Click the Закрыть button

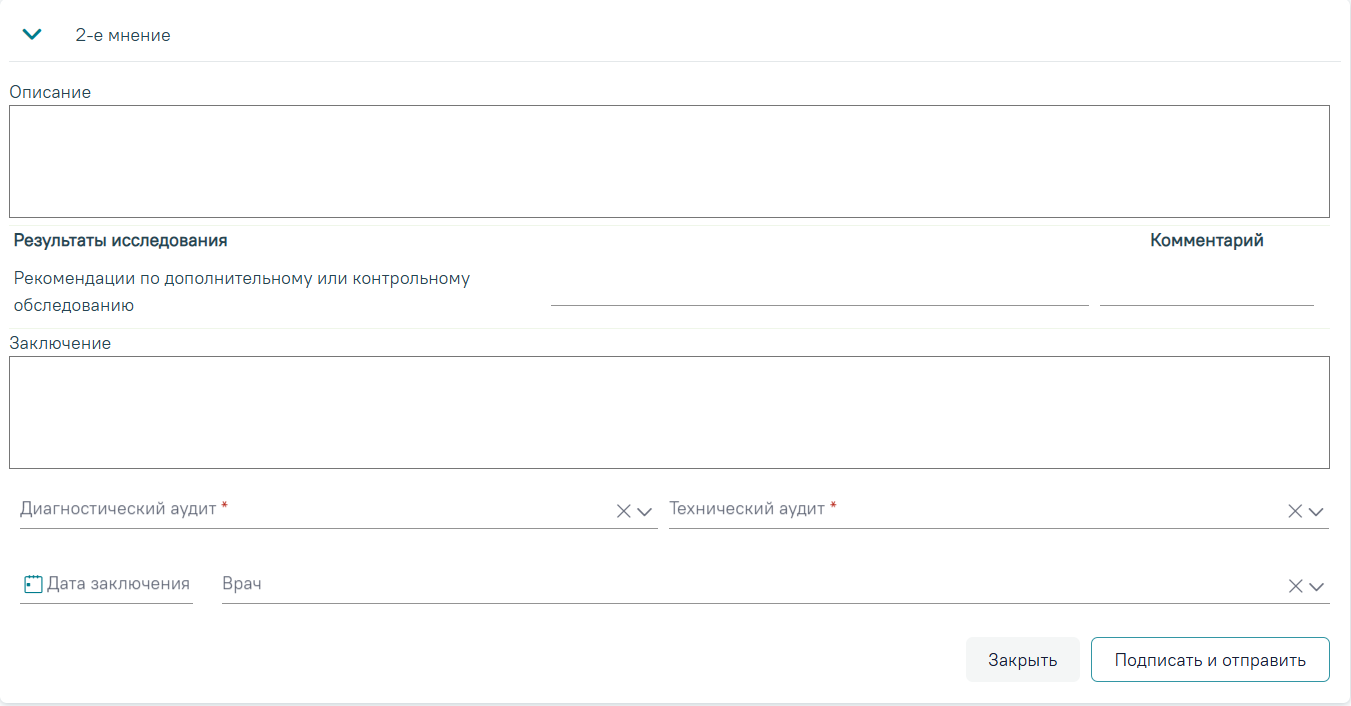pyautogui.click(x=1022, y=660)
